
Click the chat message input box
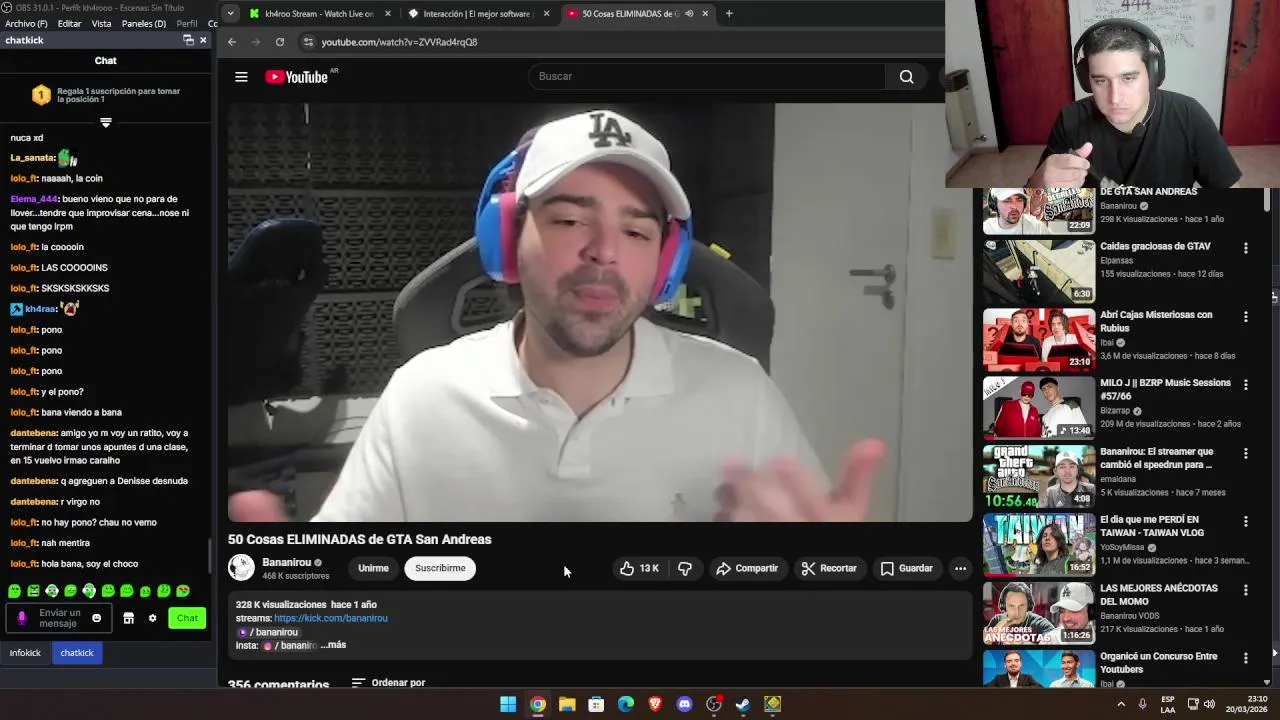60,618
